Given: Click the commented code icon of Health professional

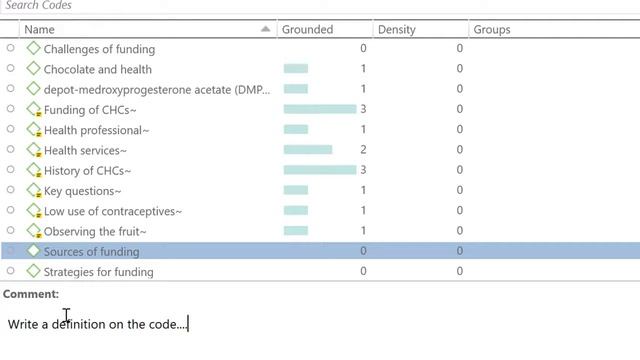Looking at the screenshot, I should coord(34,130).
